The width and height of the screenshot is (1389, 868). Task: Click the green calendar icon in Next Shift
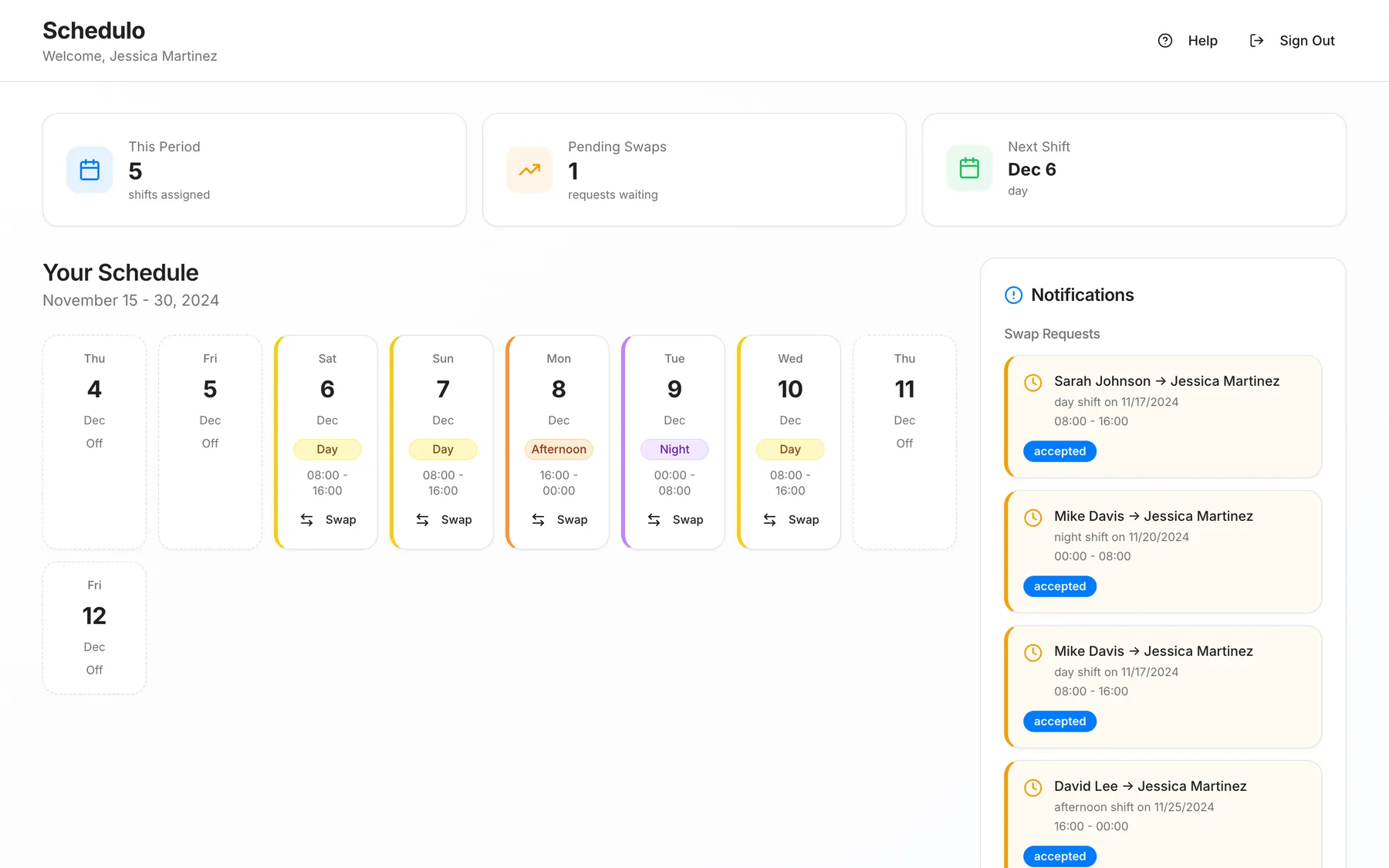coord(969,168)
